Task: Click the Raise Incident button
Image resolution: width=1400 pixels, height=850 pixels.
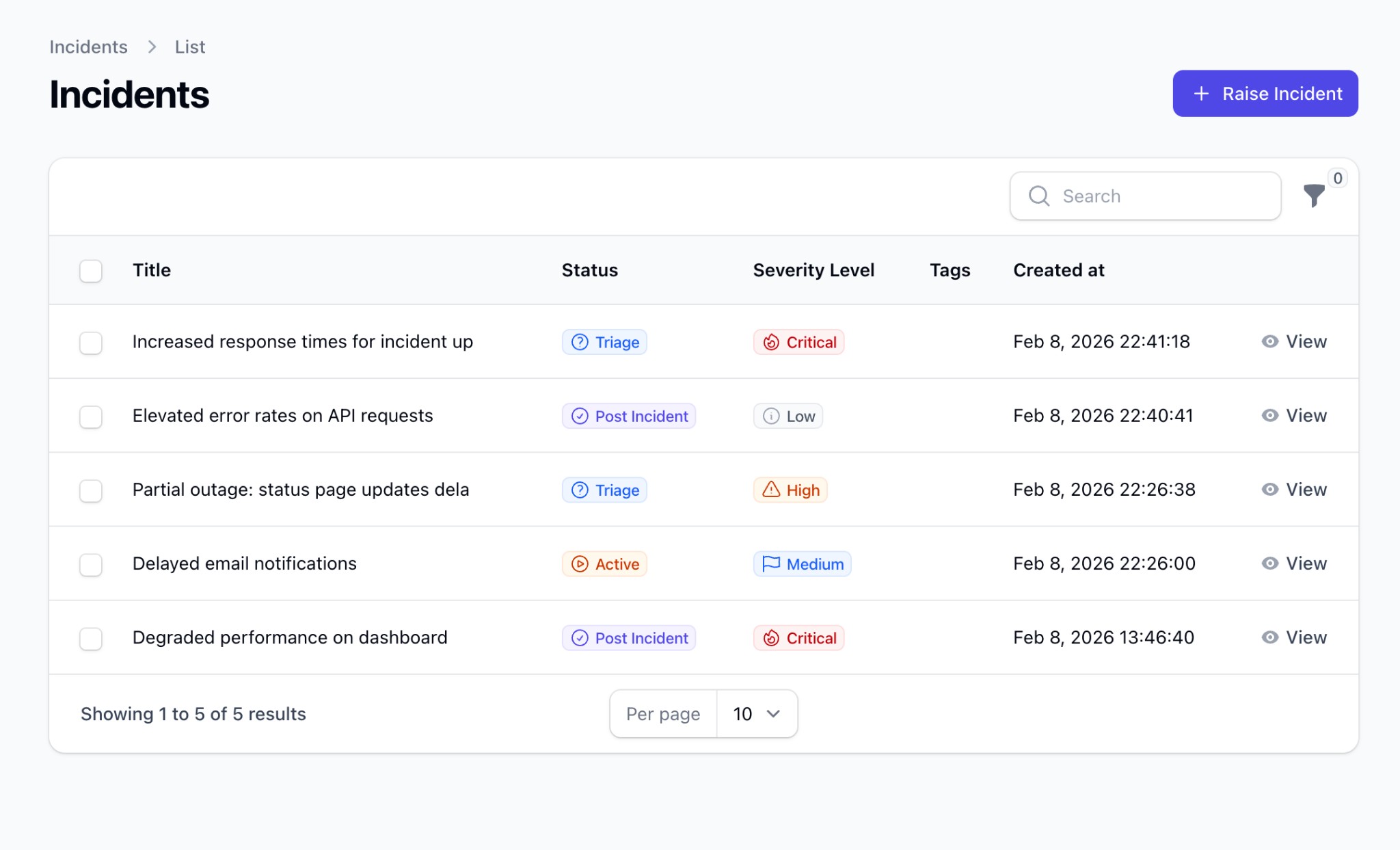Action: pos(1265,94)
